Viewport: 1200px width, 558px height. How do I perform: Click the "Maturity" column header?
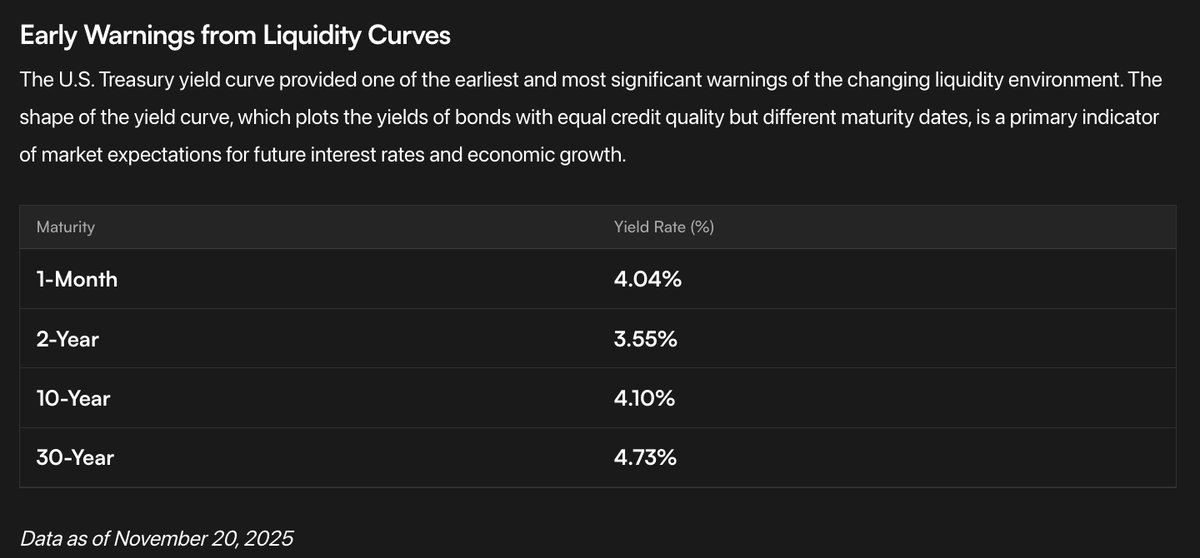[x=65, y=227]
